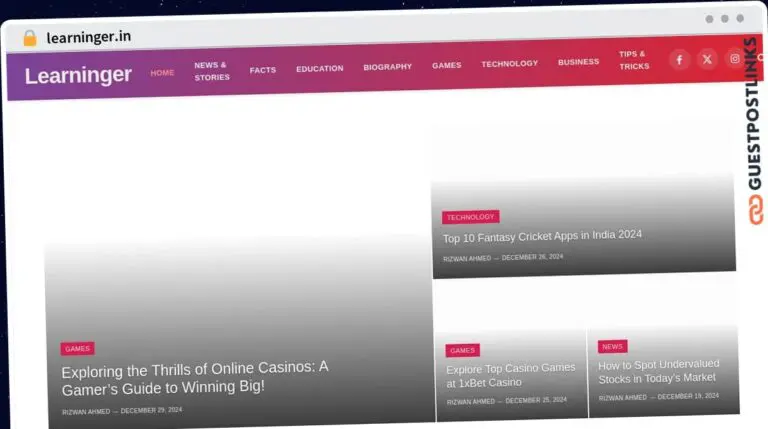Click Games tag above Online Casinos article
This screenshot has width=768, height=429.
[77, 349]
